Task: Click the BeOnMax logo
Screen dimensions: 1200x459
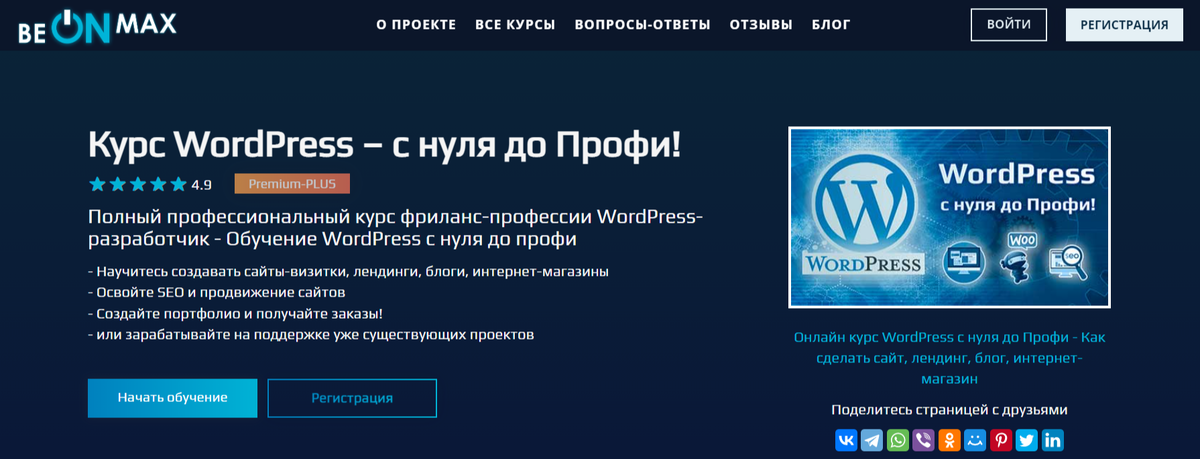Action: 97,25
